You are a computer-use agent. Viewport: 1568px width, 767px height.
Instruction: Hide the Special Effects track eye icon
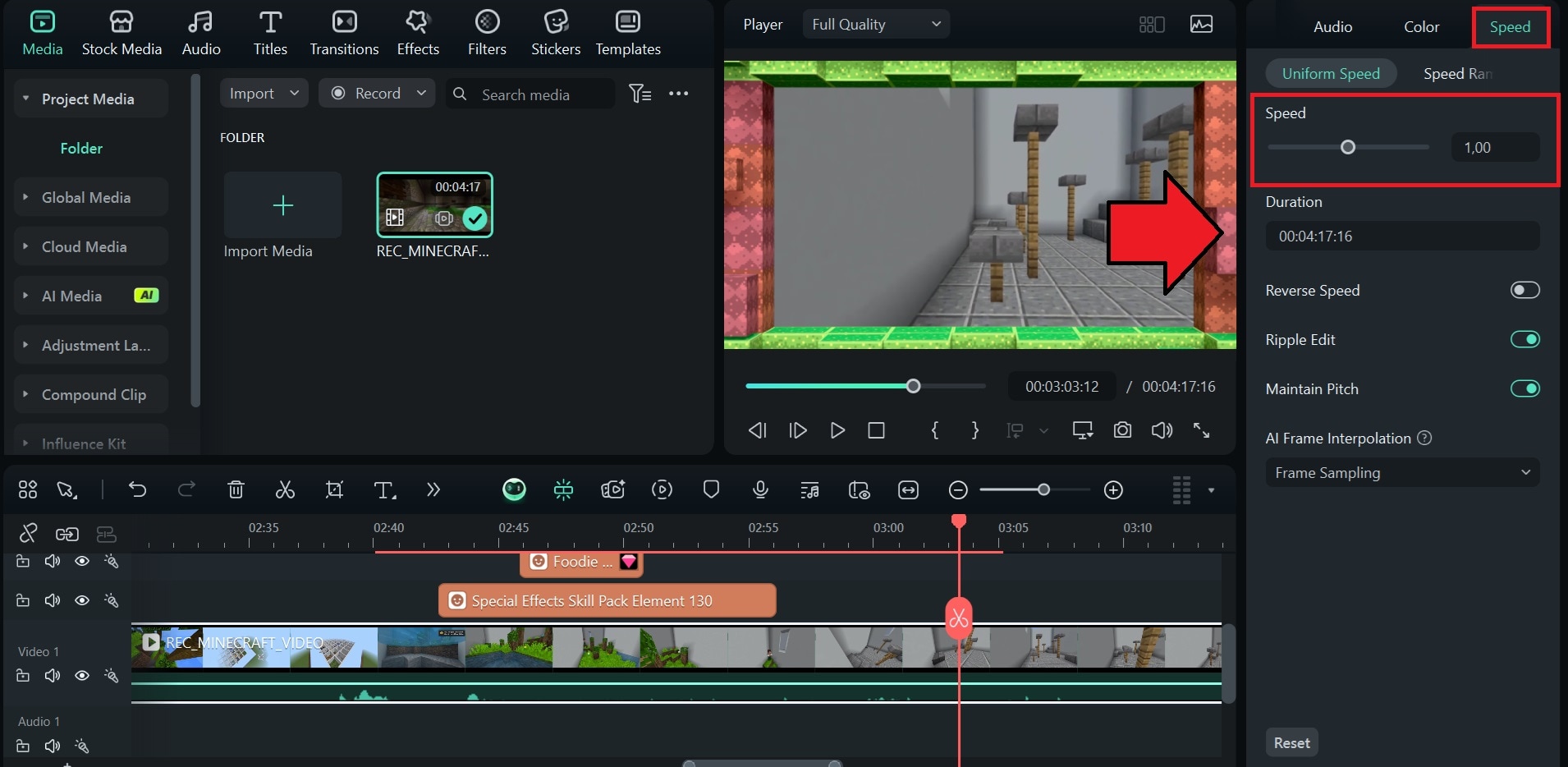click(82, 600)
